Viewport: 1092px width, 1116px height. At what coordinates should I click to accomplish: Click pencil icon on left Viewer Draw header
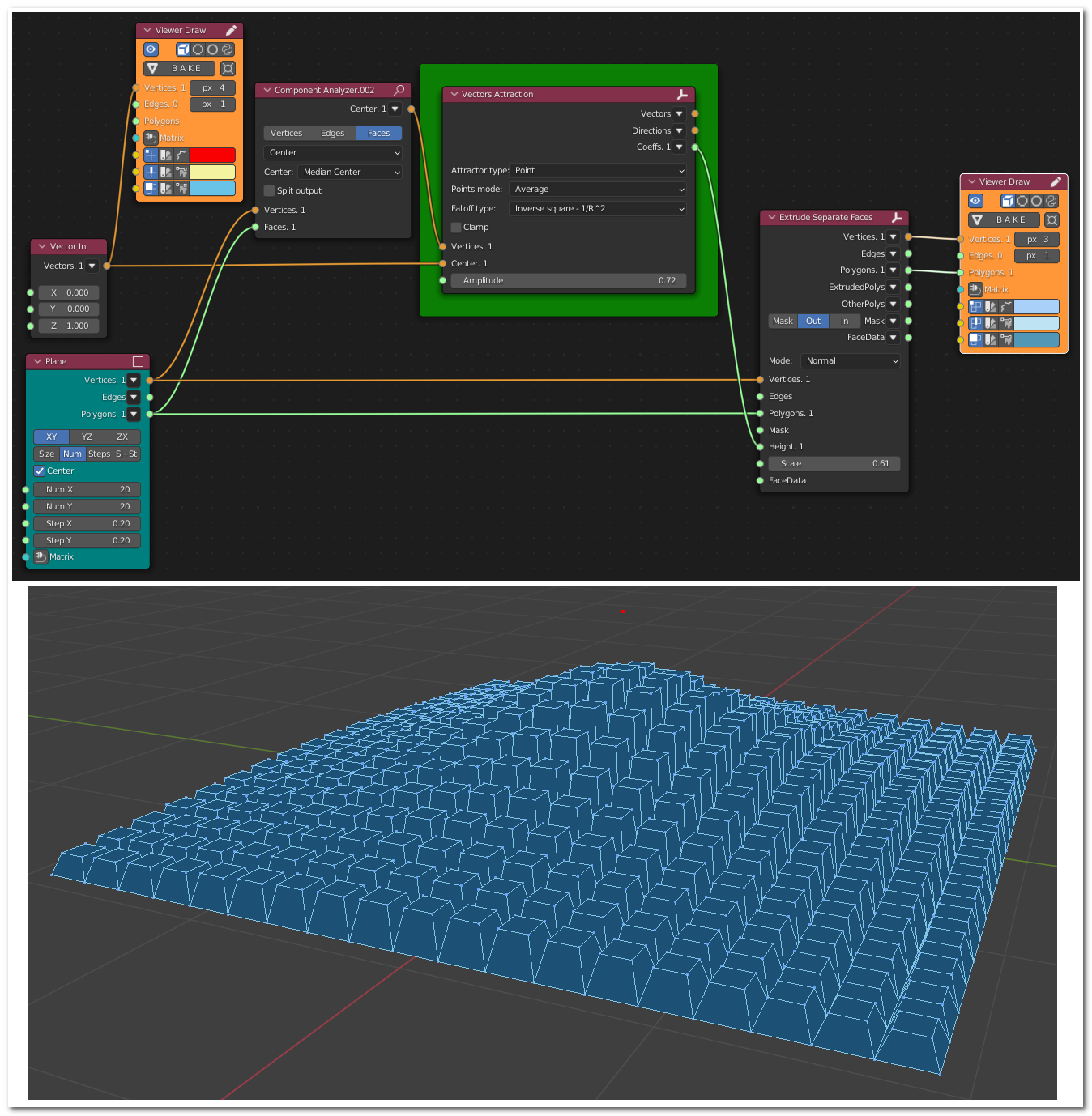point(231,30)
